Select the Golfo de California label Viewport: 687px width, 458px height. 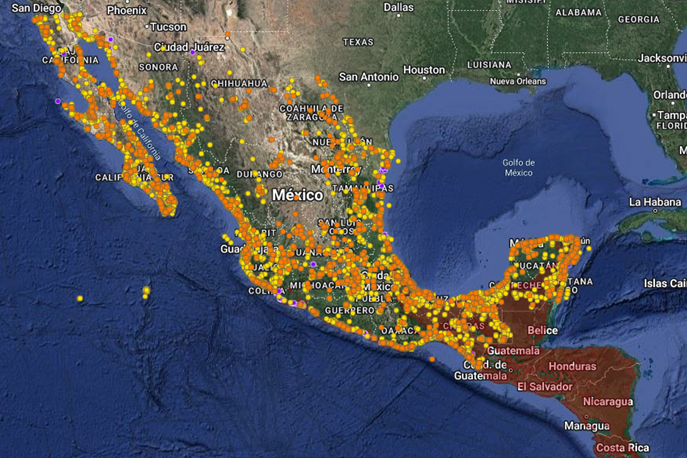pos(141,130)
